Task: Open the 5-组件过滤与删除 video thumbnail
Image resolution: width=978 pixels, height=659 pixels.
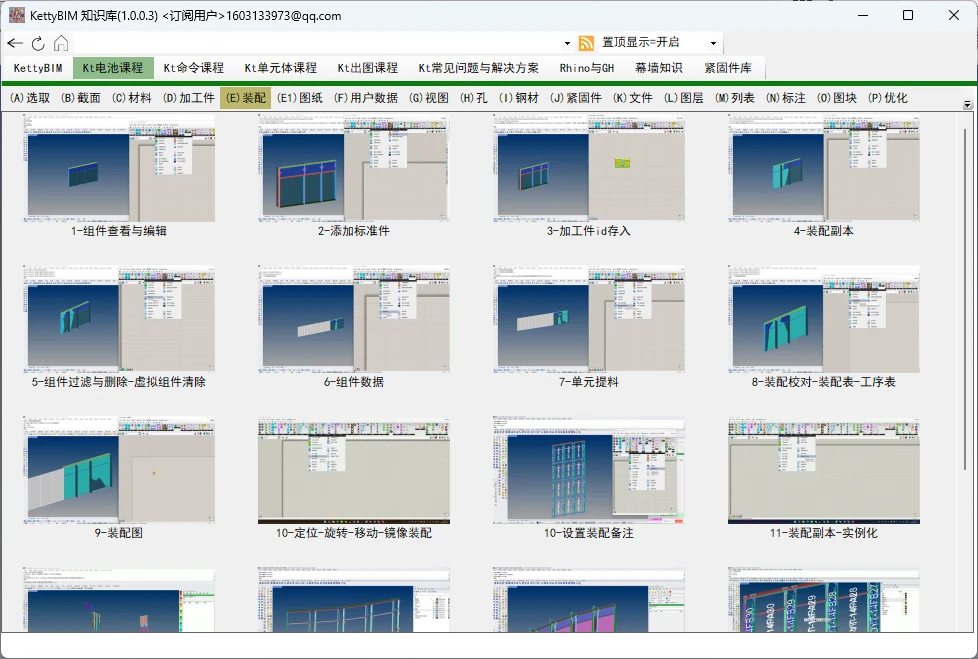Action: coord(119,319)
